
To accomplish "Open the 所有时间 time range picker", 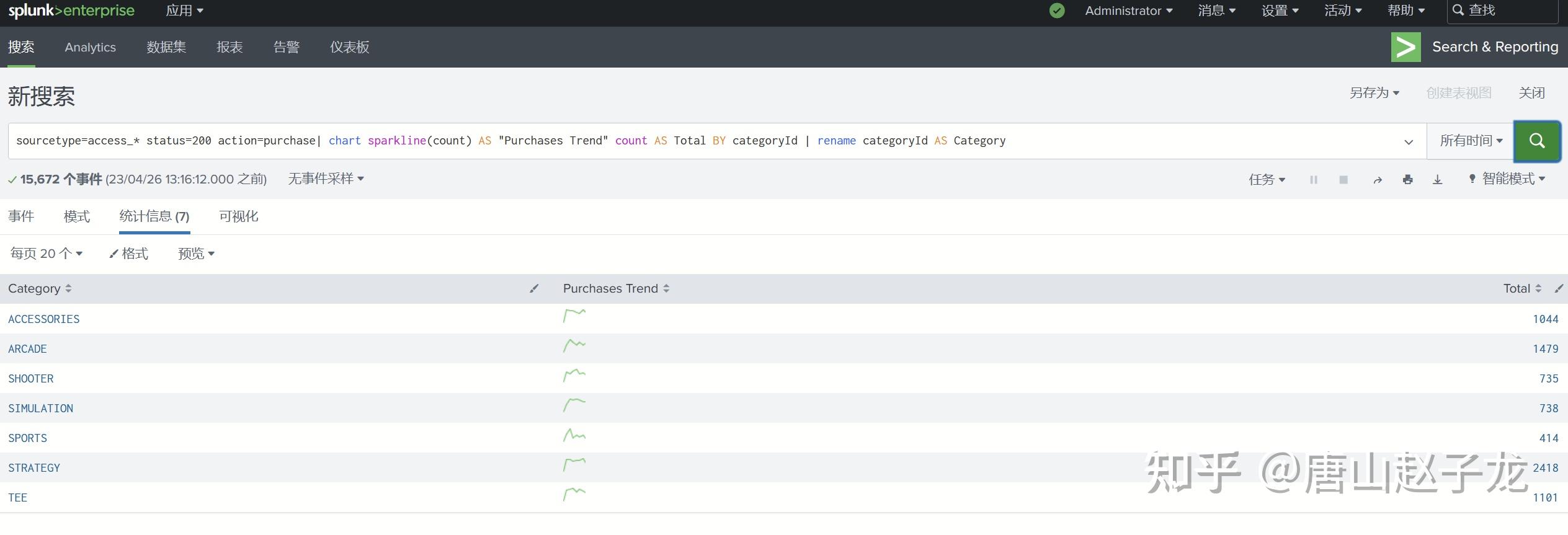I will (x=1471, y=141).
